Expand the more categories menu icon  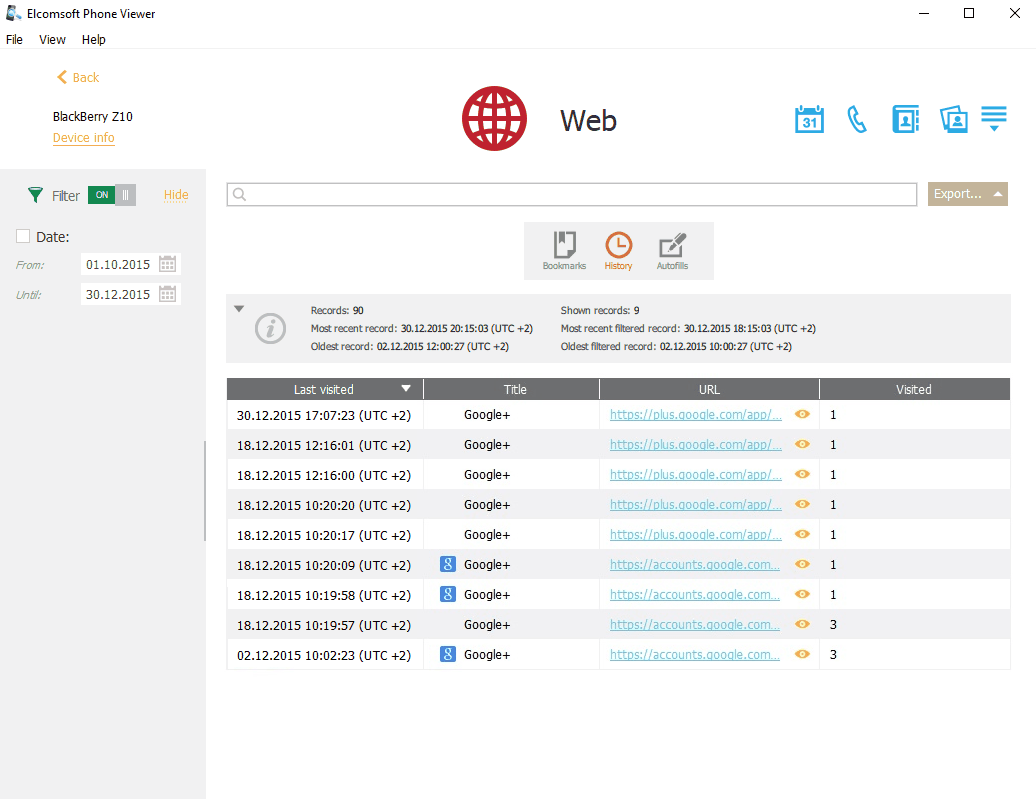(993, 119)
